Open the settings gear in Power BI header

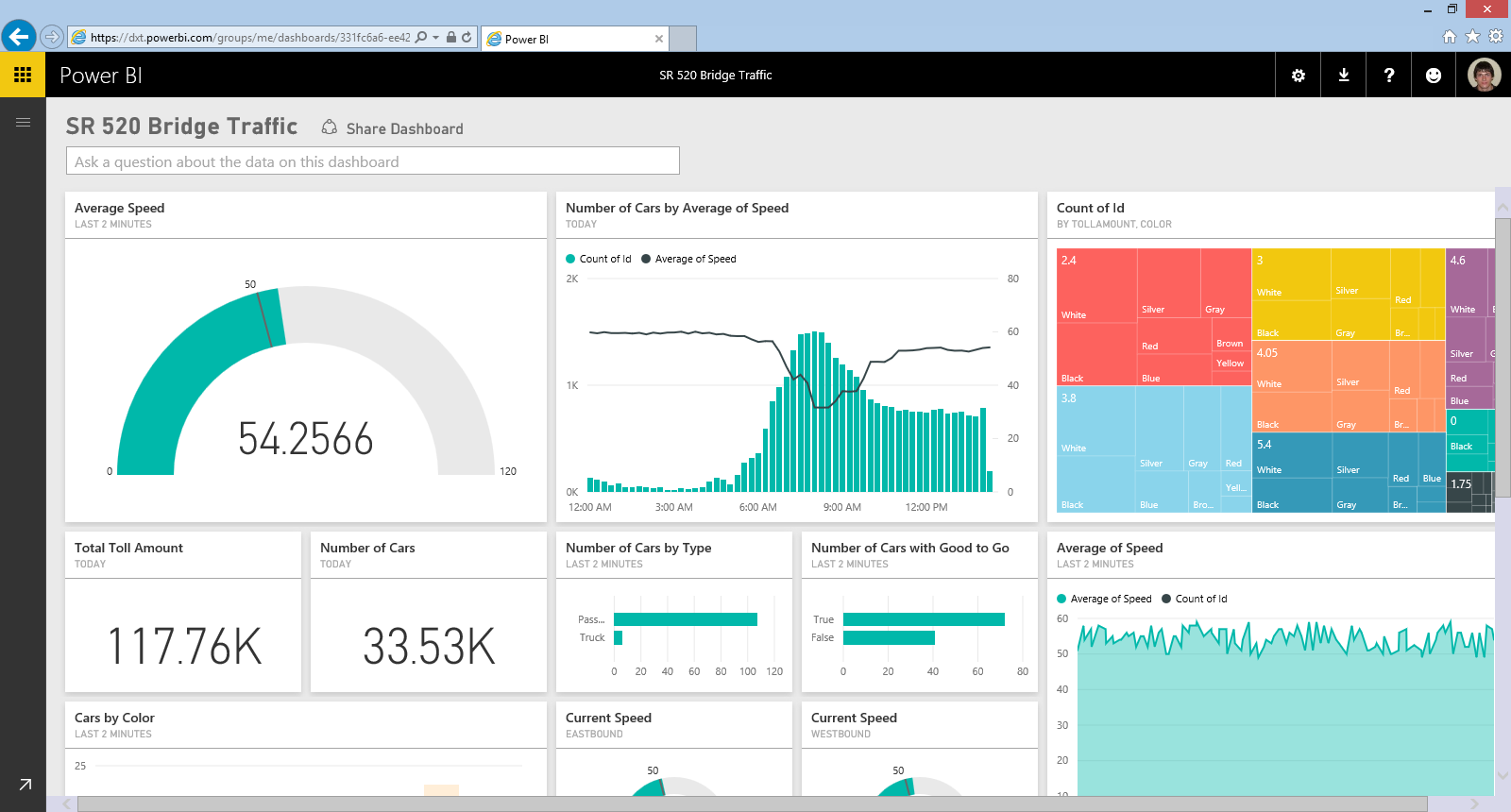click(x=1299, y=76)
